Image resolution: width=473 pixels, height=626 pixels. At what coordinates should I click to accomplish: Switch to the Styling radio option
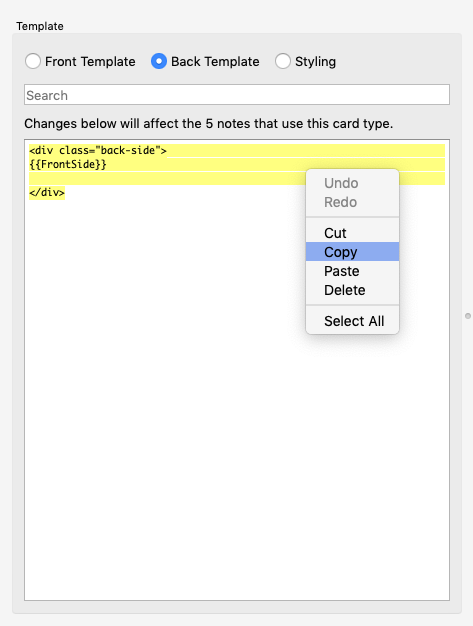point(283,61)
